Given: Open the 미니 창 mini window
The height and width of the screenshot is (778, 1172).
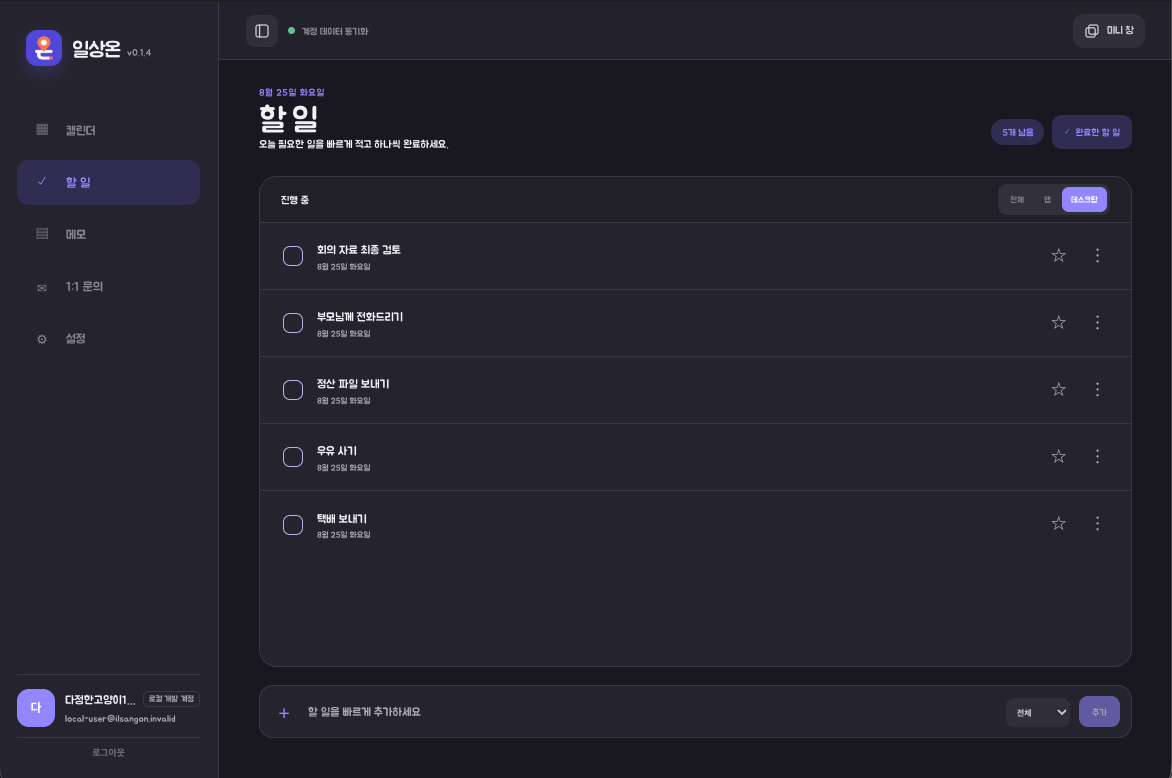Looking at the screenshot, I should [1108, 31].
